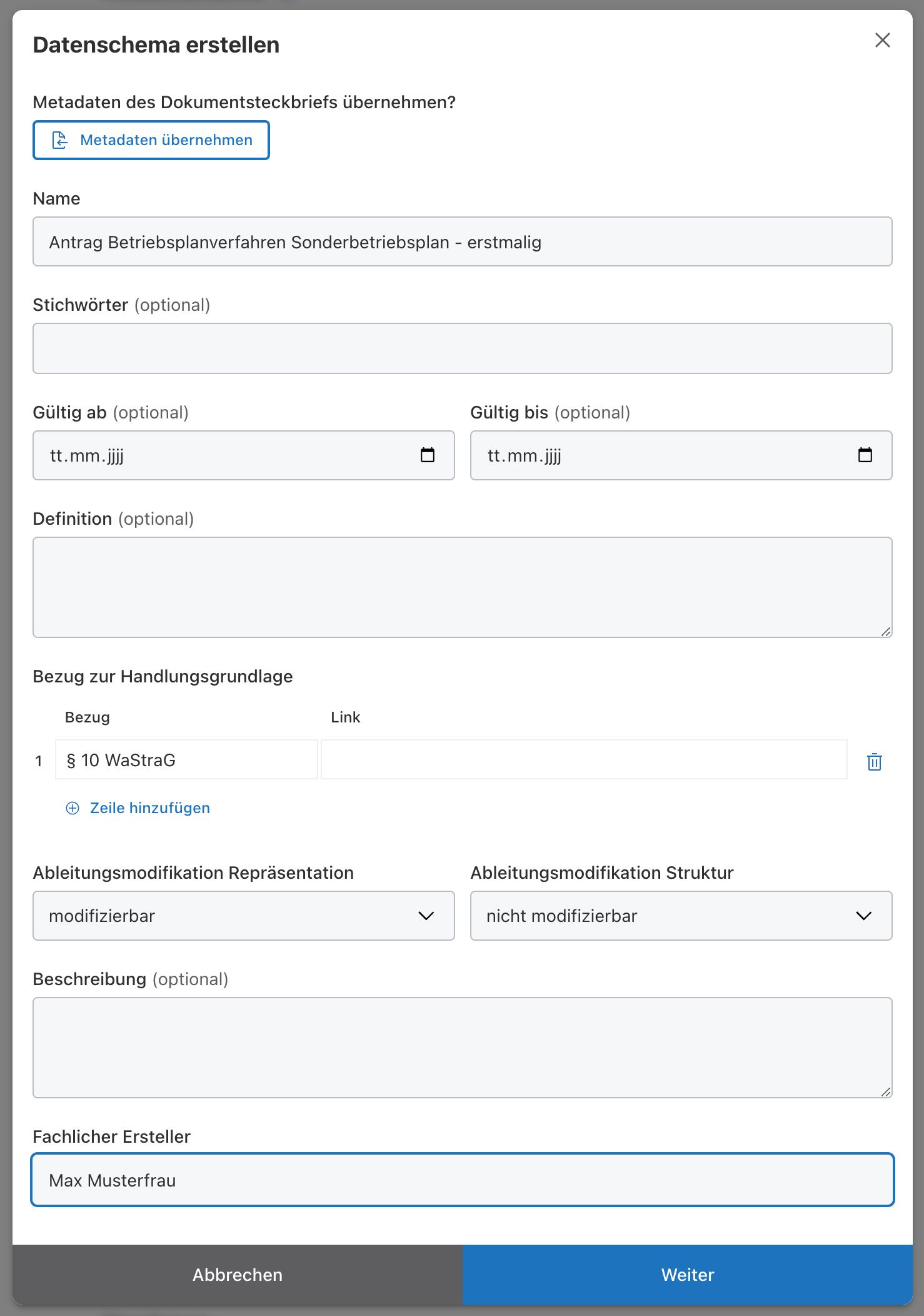
Task: Close the Datenschema erstellen dialog
Action: click(882, 41)
